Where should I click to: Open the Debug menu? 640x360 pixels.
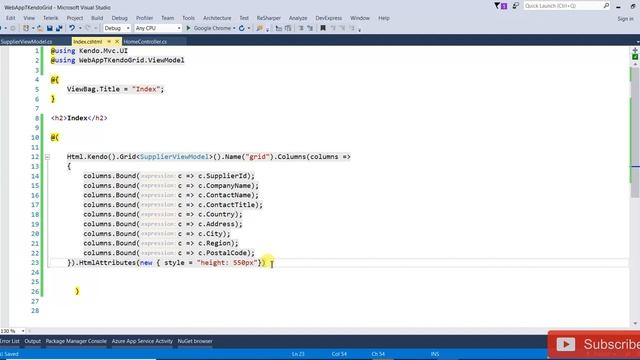pyautogui.click(x=120, y=18)
